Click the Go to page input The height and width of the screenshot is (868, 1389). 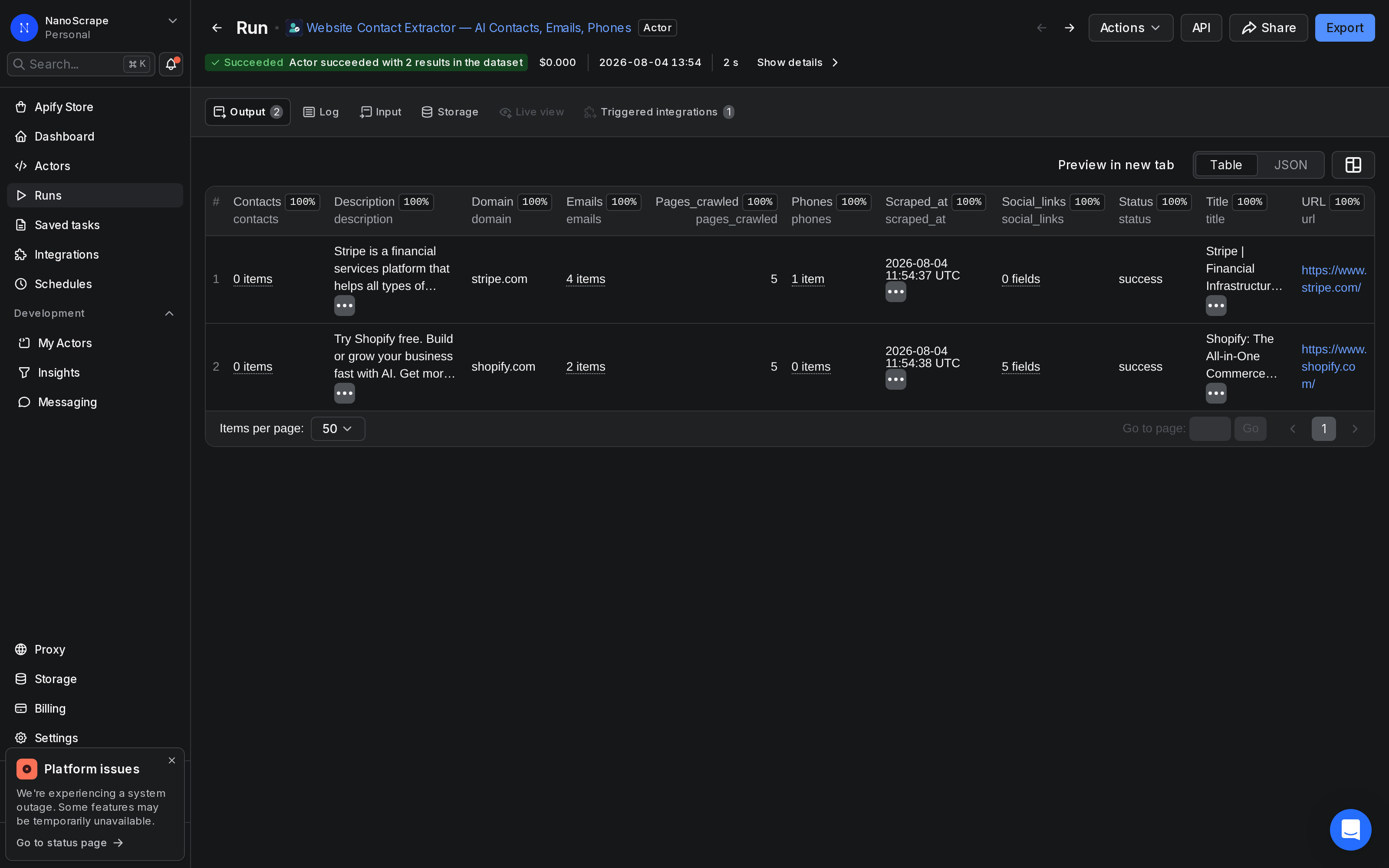[1209, 429]
